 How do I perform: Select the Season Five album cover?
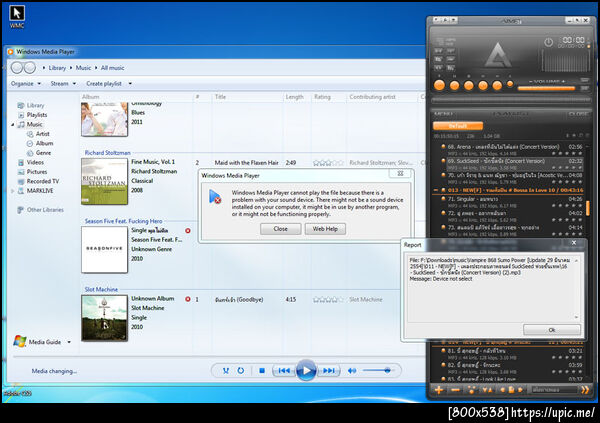[x=104, y=250]
